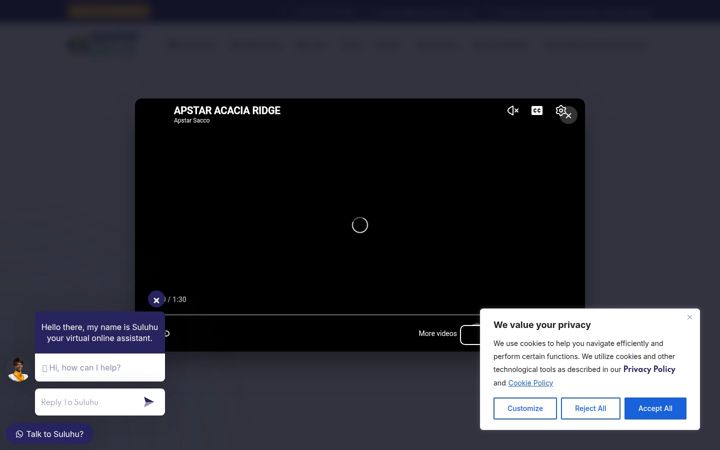Image resolution: width=720 pixels, height=450 pixels.
Task: Open the Privacy Policy link
Action: (x=649, y=369)
